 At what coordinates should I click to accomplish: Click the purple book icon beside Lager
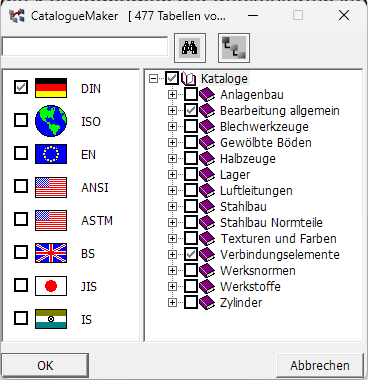(x=207, y=174)
